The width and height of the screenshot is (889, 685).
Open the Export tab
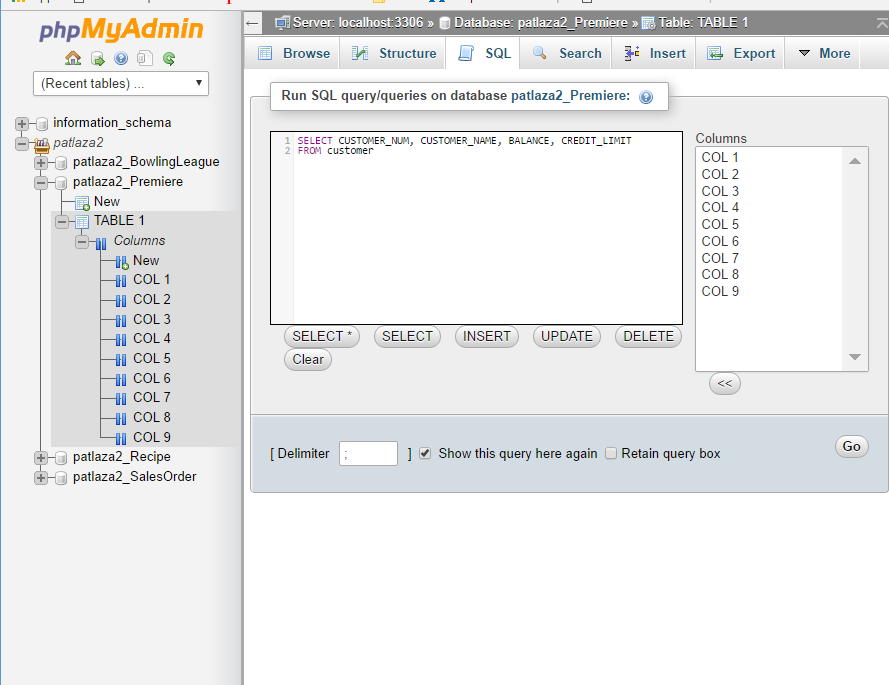pos(740,53)
